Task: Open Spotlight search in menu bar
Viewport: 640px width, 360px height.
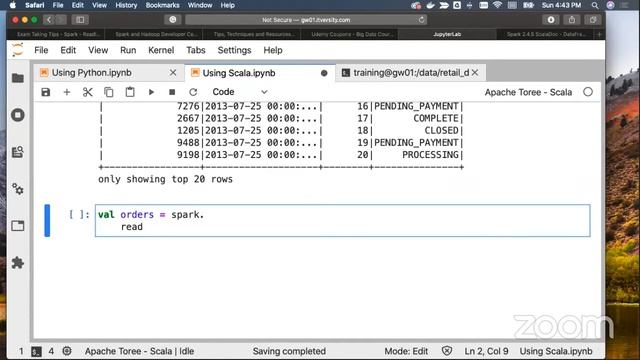Action: [x=595, y=5]
